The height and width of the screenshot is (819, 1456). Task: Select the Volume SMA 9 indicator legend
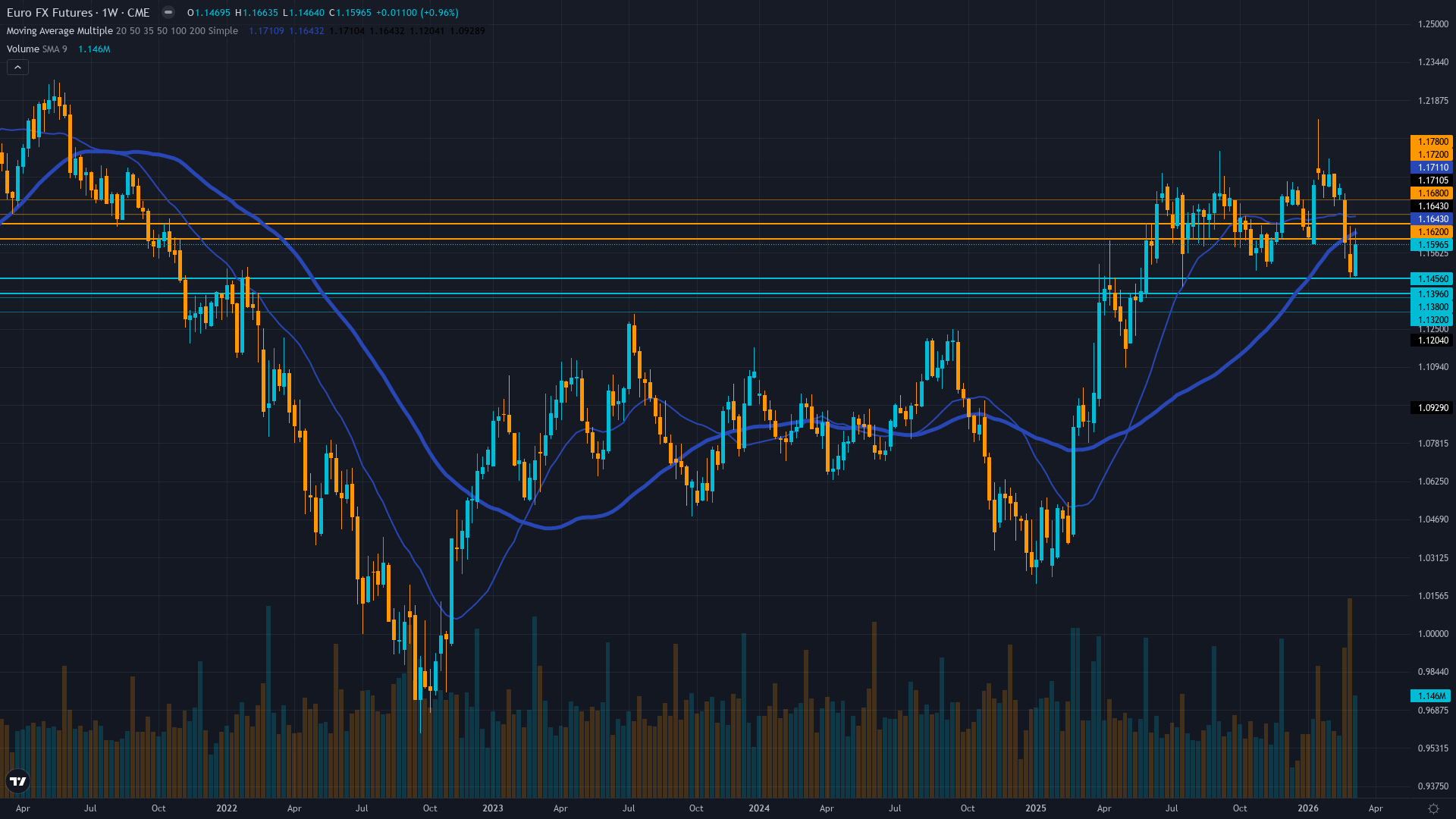click(37, 49)
